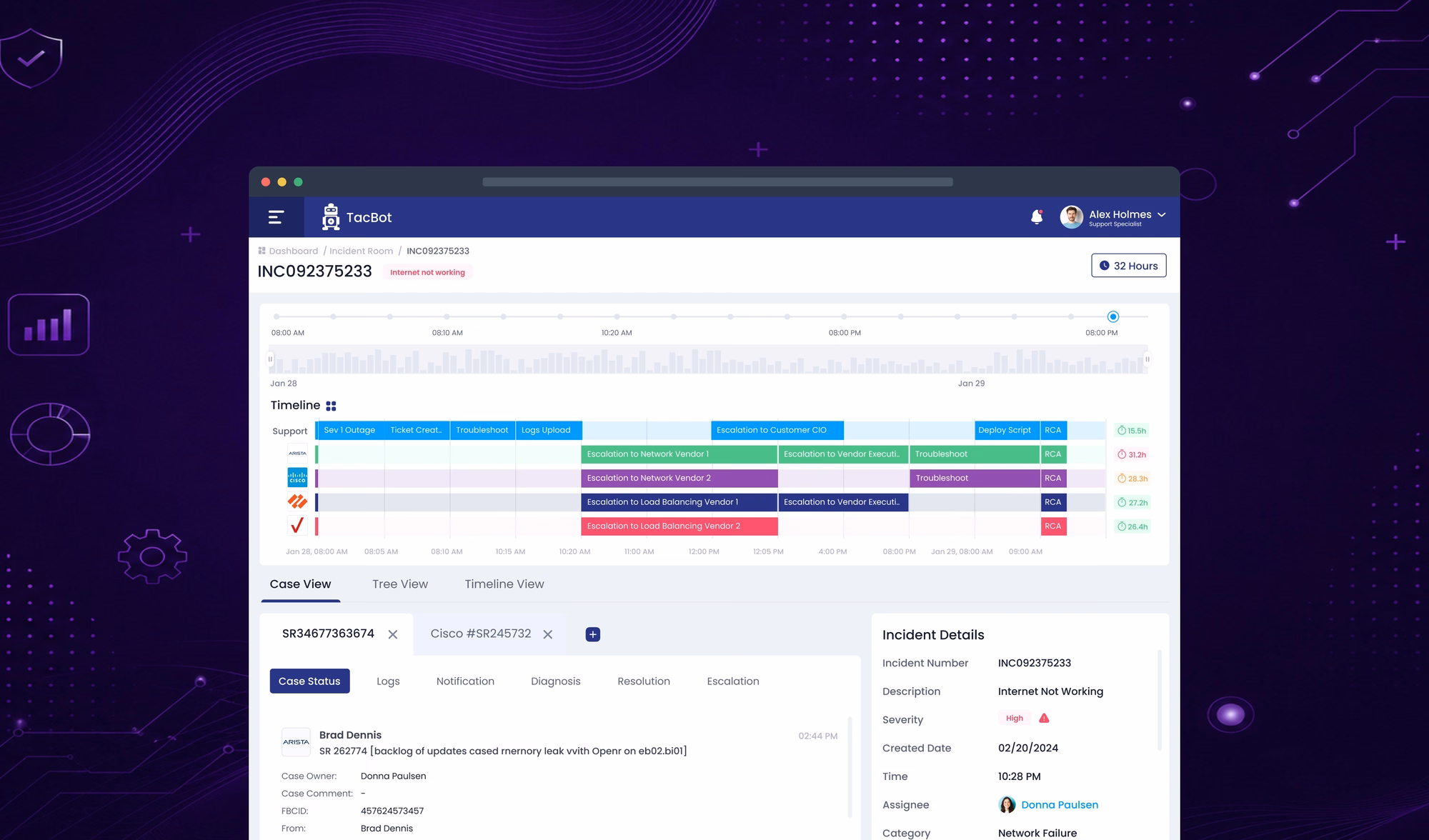Select the Cisco vendor row logo
This screenshot has width=1429, height=840.
(x=297, y=478)
